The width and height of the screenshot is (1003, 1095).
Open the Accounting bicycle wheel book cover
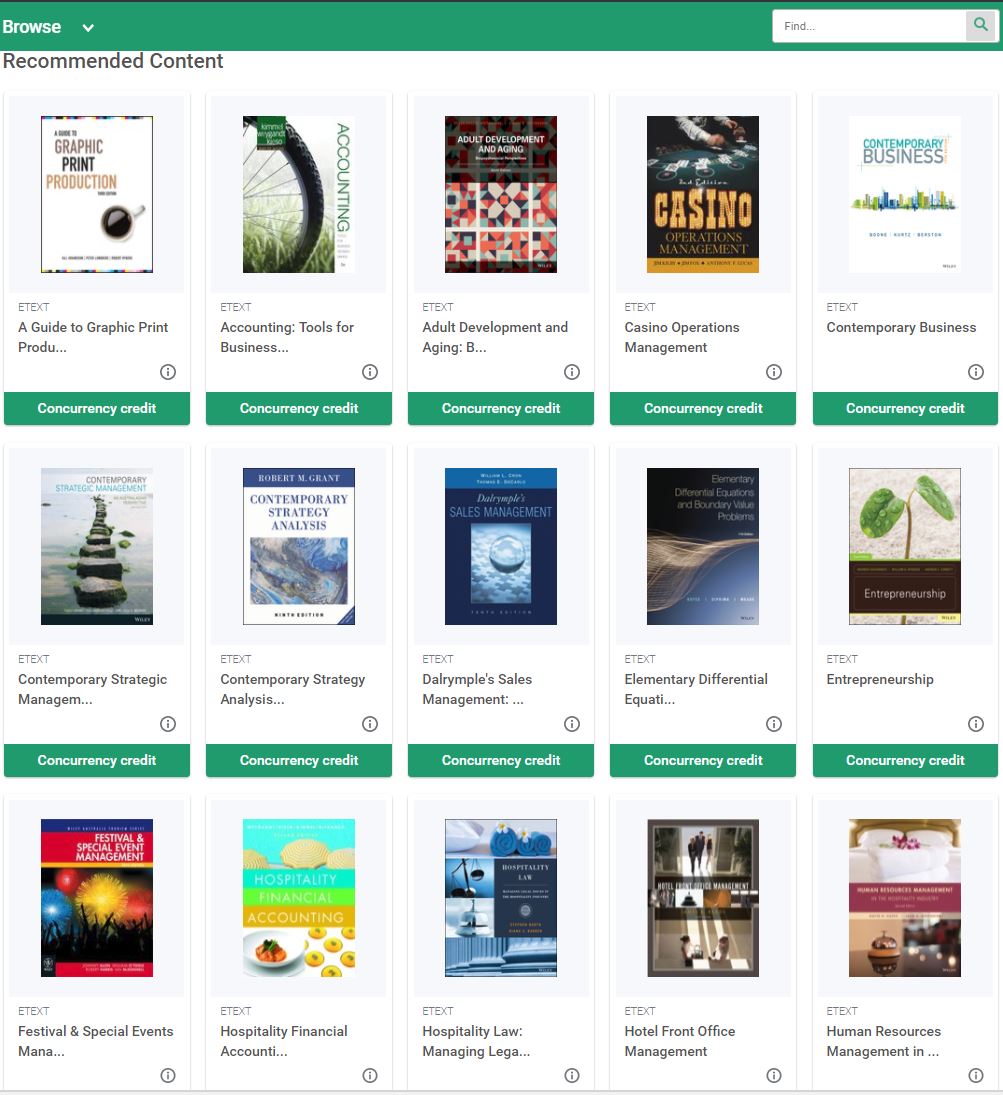tap(298, 194)
